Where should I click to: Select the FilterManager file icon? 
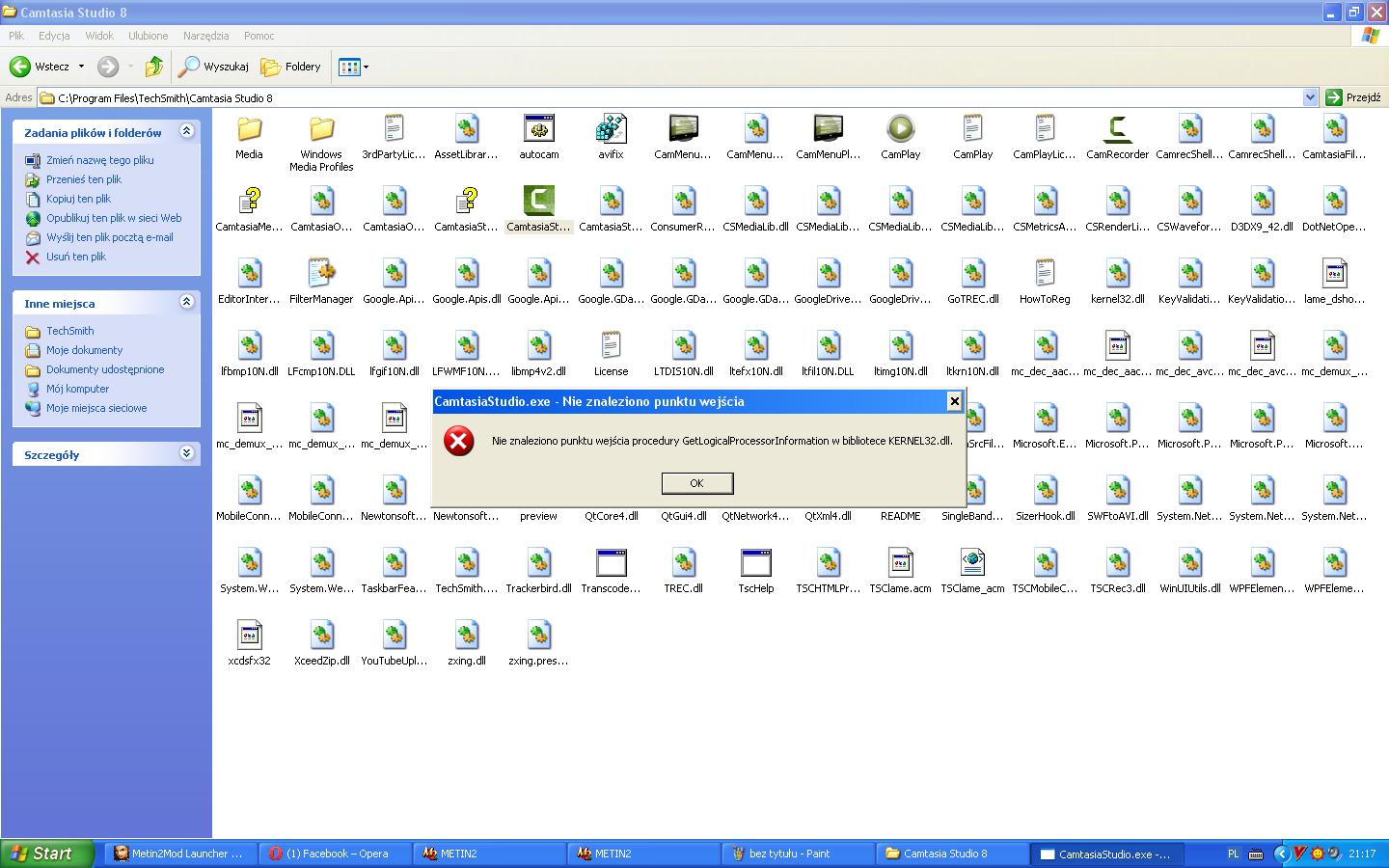pos(321,273)
